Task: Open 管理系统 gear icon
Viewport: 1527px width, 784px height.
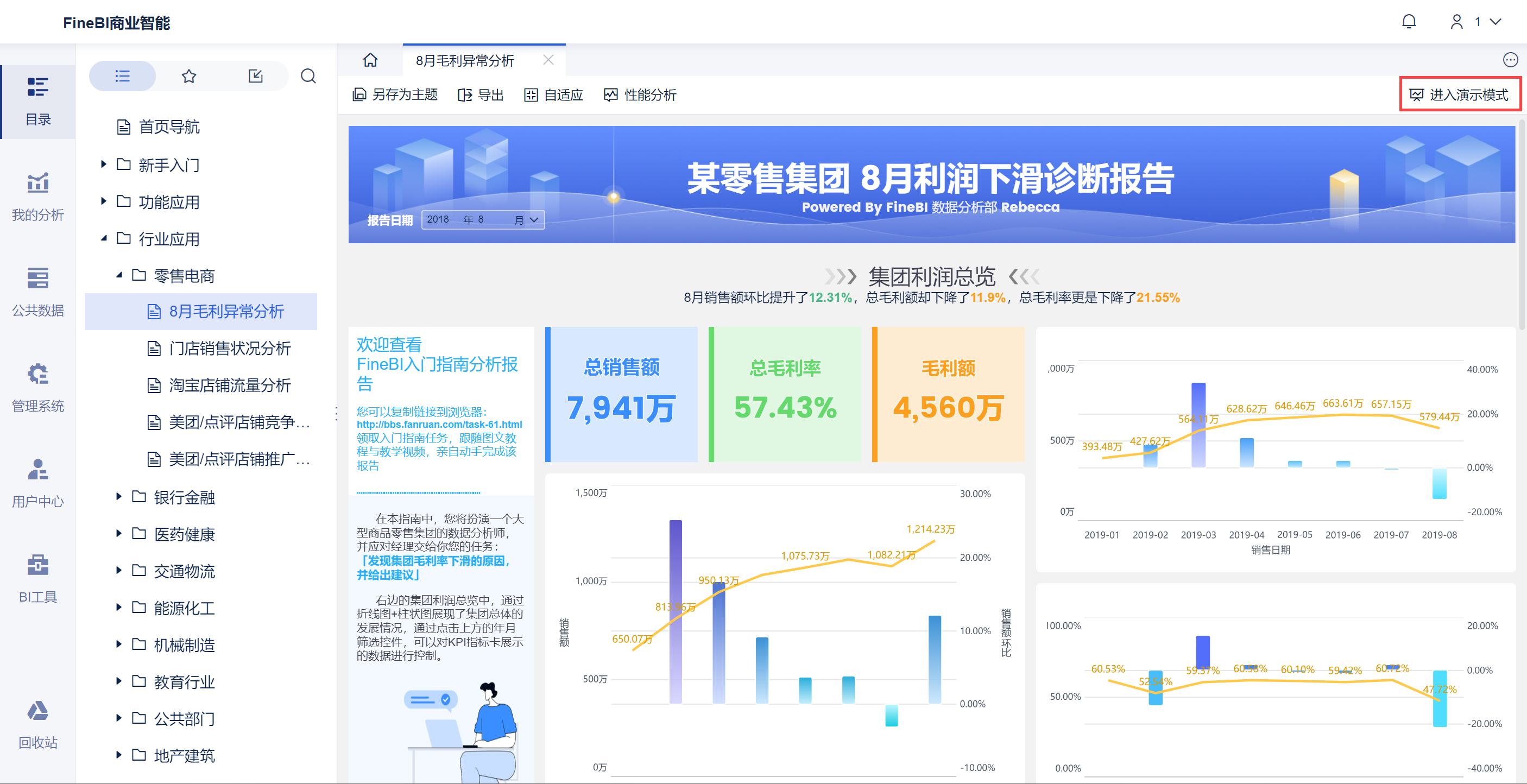Action: 38,374
